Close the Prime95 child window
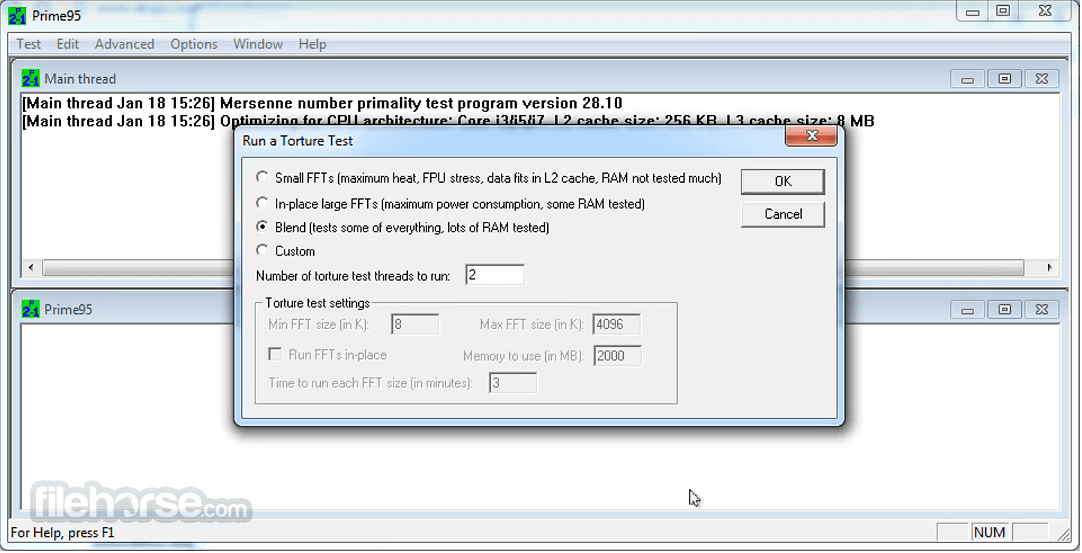The height and width of the screenshot is (553, 1082). 1041,309
